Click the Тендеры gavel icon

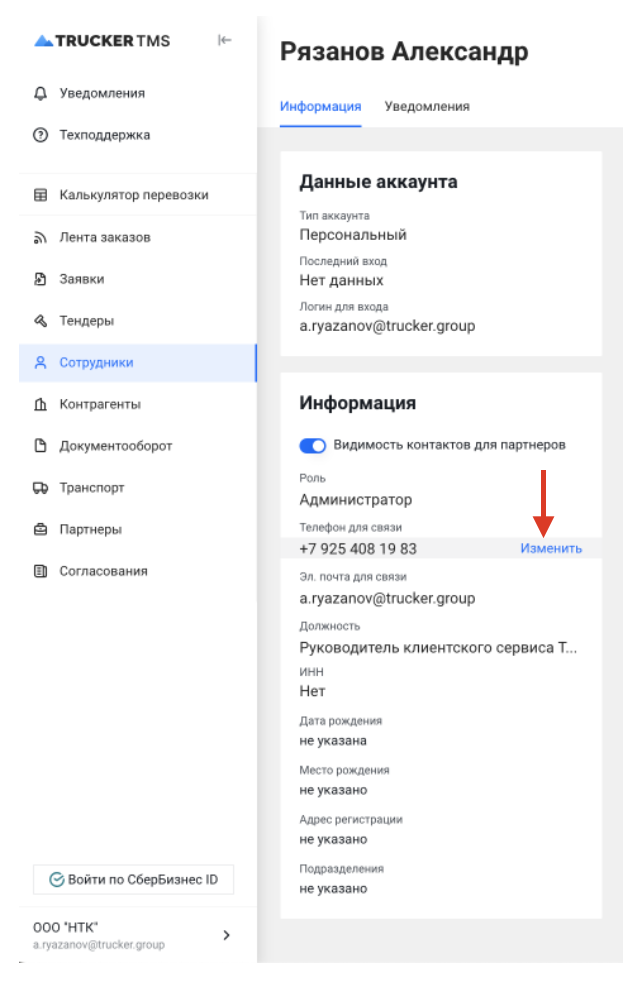pos(41,321)
